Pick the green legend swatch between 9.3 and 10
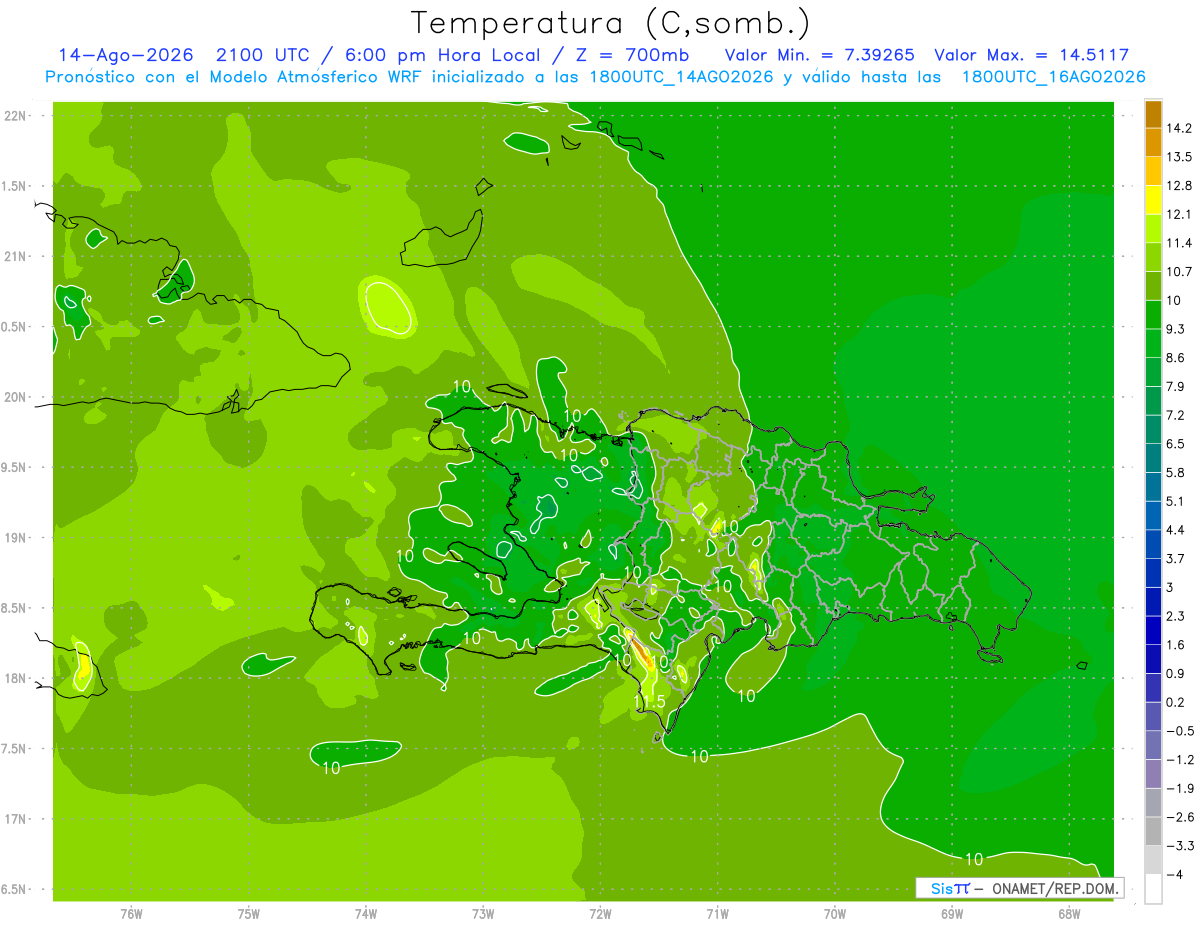This screenshot has width=1200, height=927. click(x=1153, y=315)
